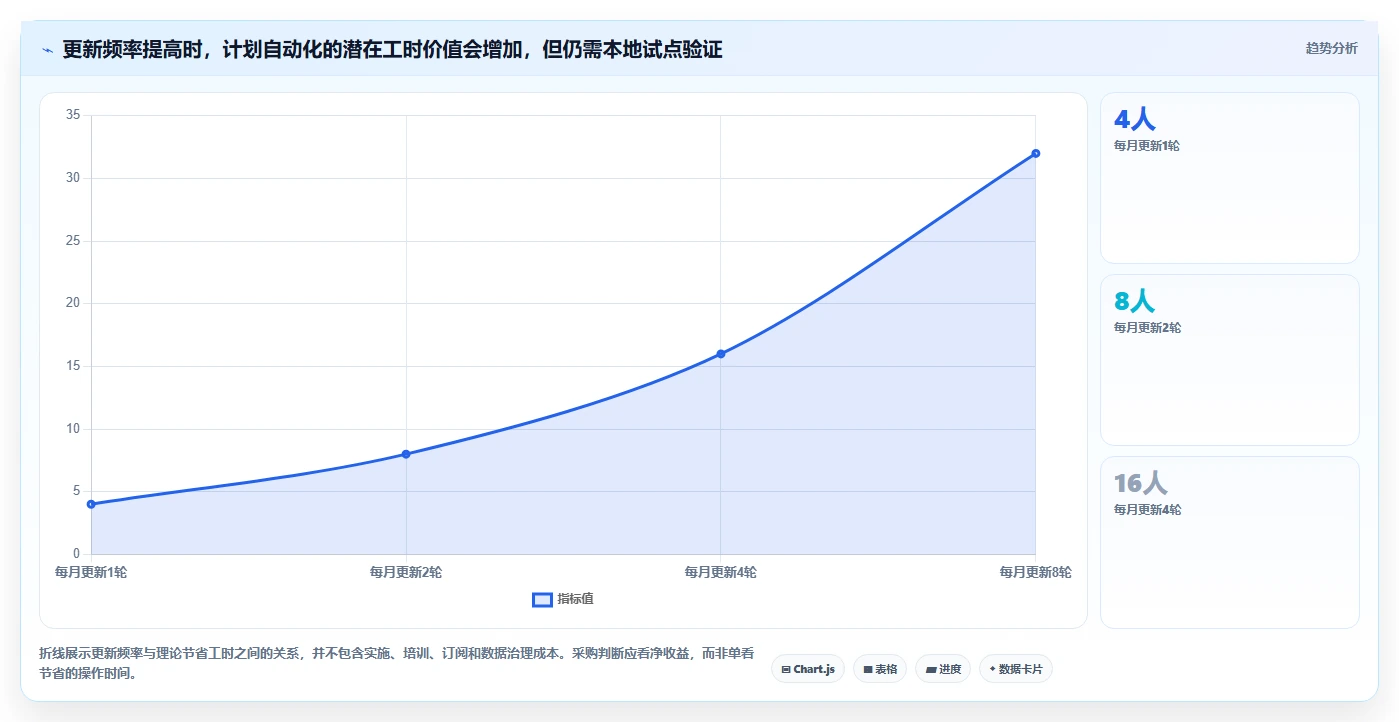Select the 表格 tag chip
Image resolution: width=1399 pixels, height=722 pixels.
[x=880, y=669]
